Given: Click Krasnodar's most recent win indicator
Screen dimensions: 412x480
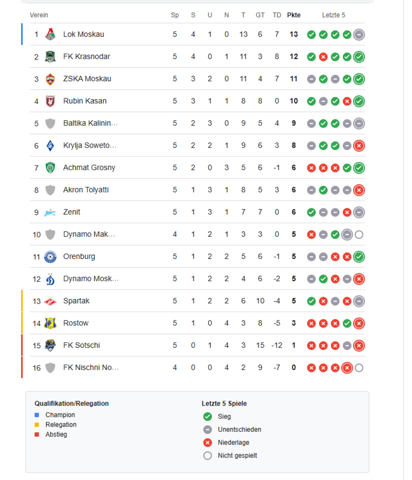Looking at the screenshot, I should click(x=359, y=57).
